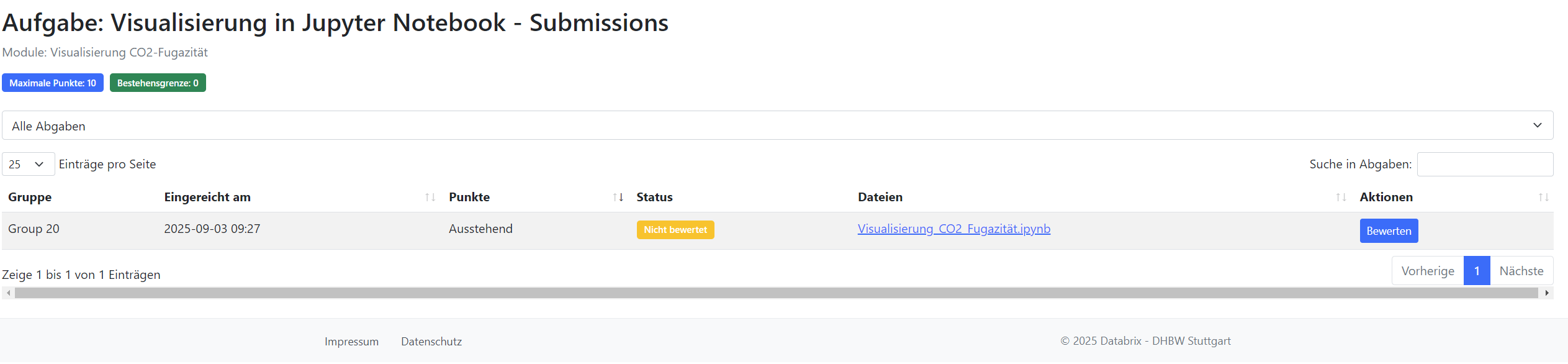Click the scrollbar's right arrow
The height and width of the screenshot is (364, 1568).
pyautogui.click(x=1547, y=293)
